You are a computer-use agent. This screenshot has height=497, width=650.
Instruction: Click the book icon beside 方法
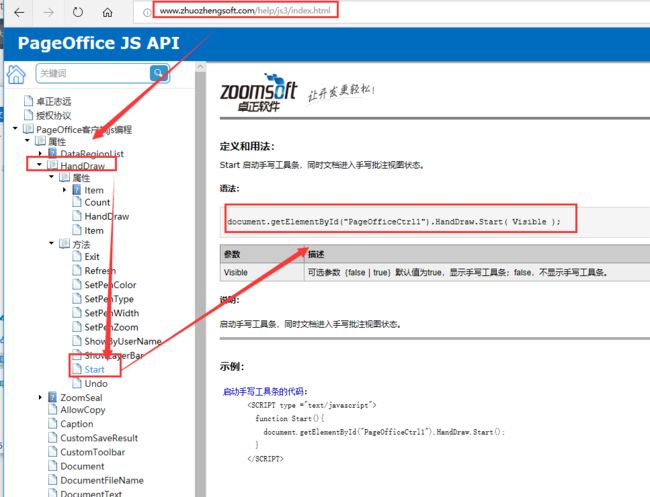(64, 244)
